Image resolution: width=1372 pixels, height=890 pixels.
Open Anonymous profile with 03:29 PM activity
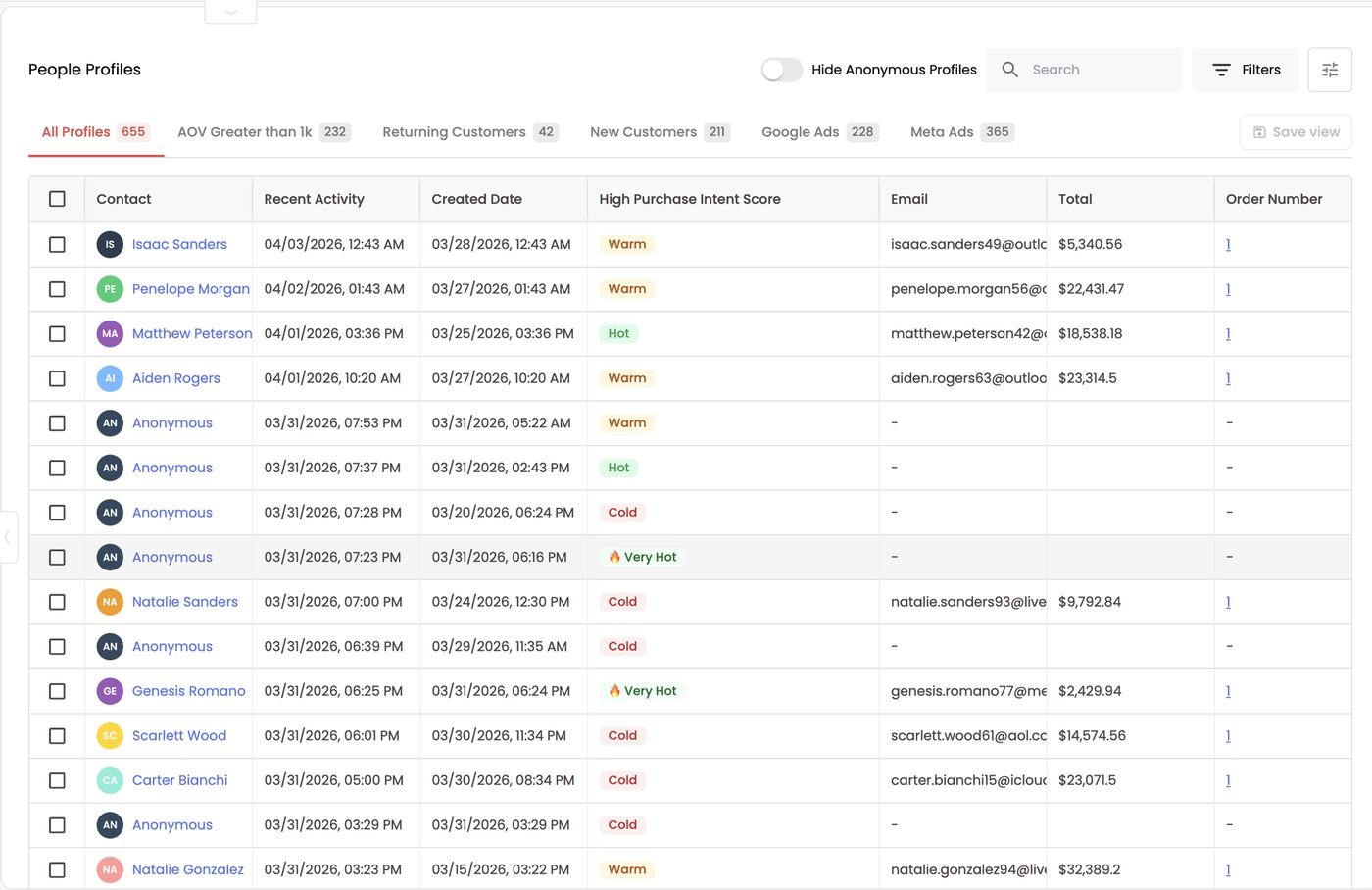click(172, 825)
